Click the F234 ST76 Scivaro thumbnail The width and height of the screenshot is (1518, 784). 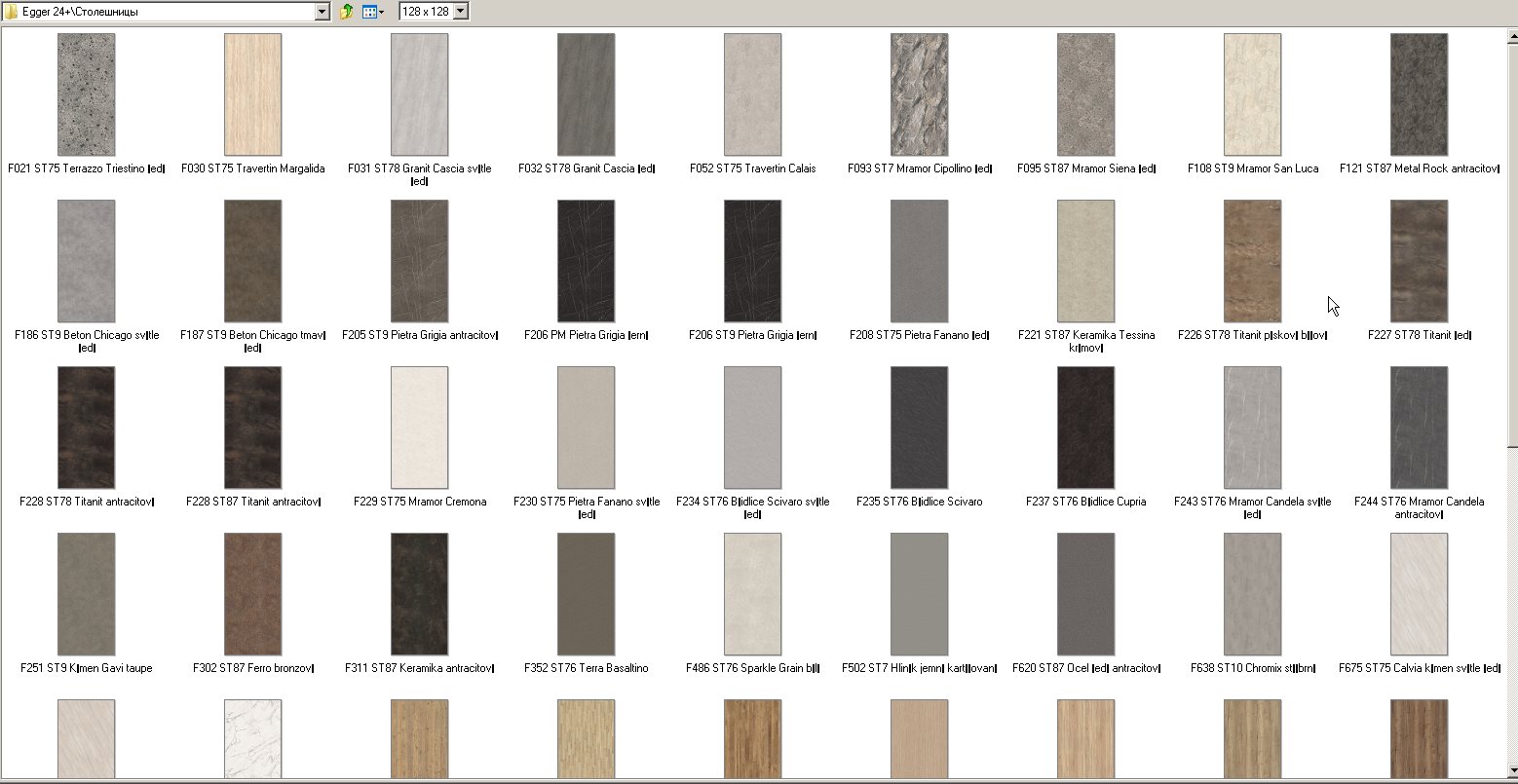(752, 428)
